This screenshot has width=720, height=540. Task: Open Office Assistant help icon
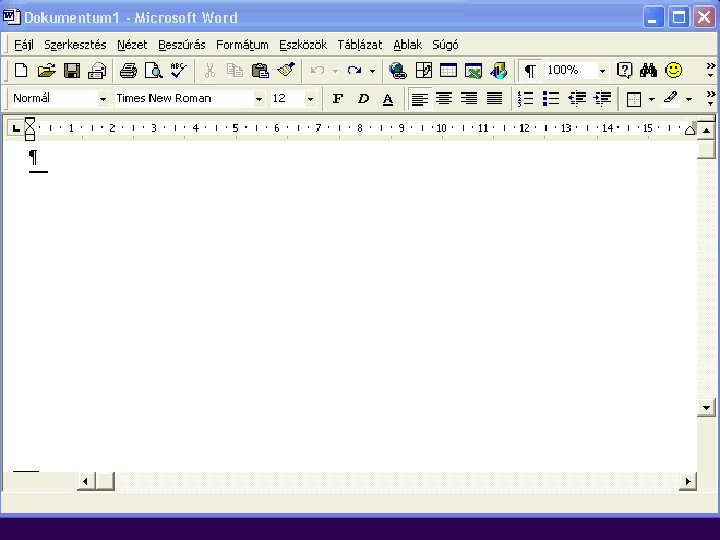[624, 71]
